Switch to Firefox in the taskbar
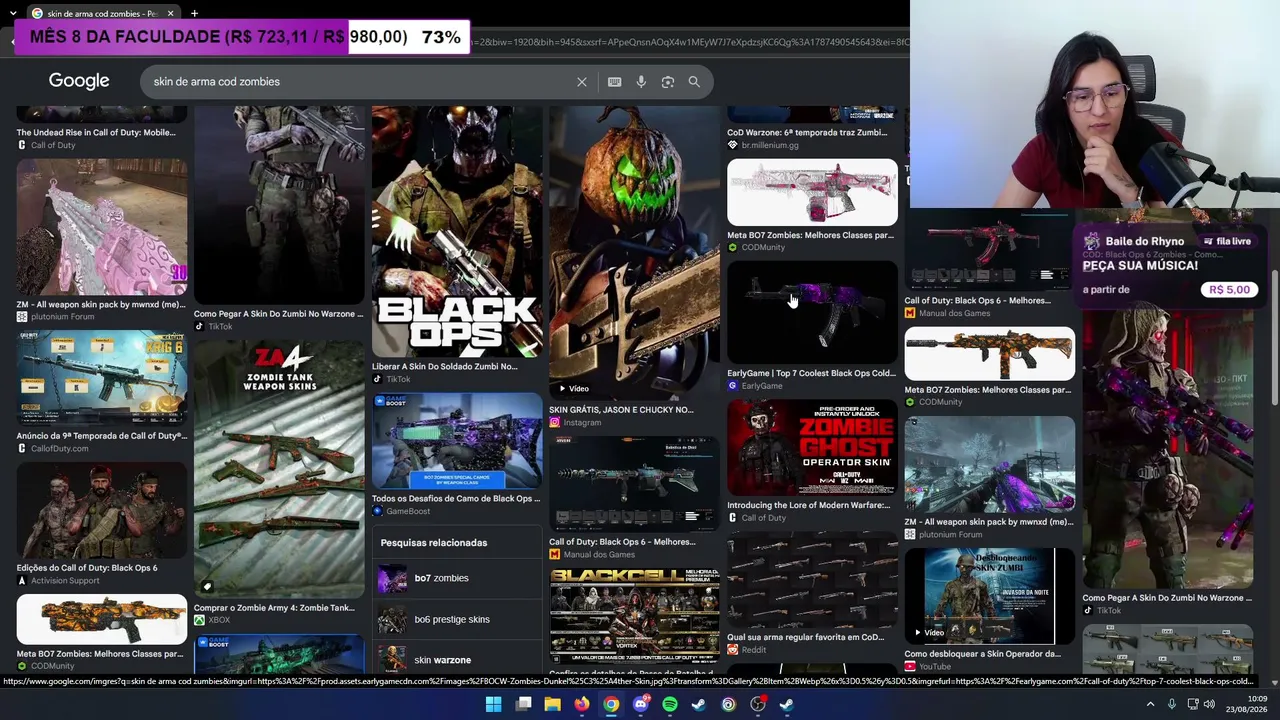The image size is (1280, 720). (582, 705)
